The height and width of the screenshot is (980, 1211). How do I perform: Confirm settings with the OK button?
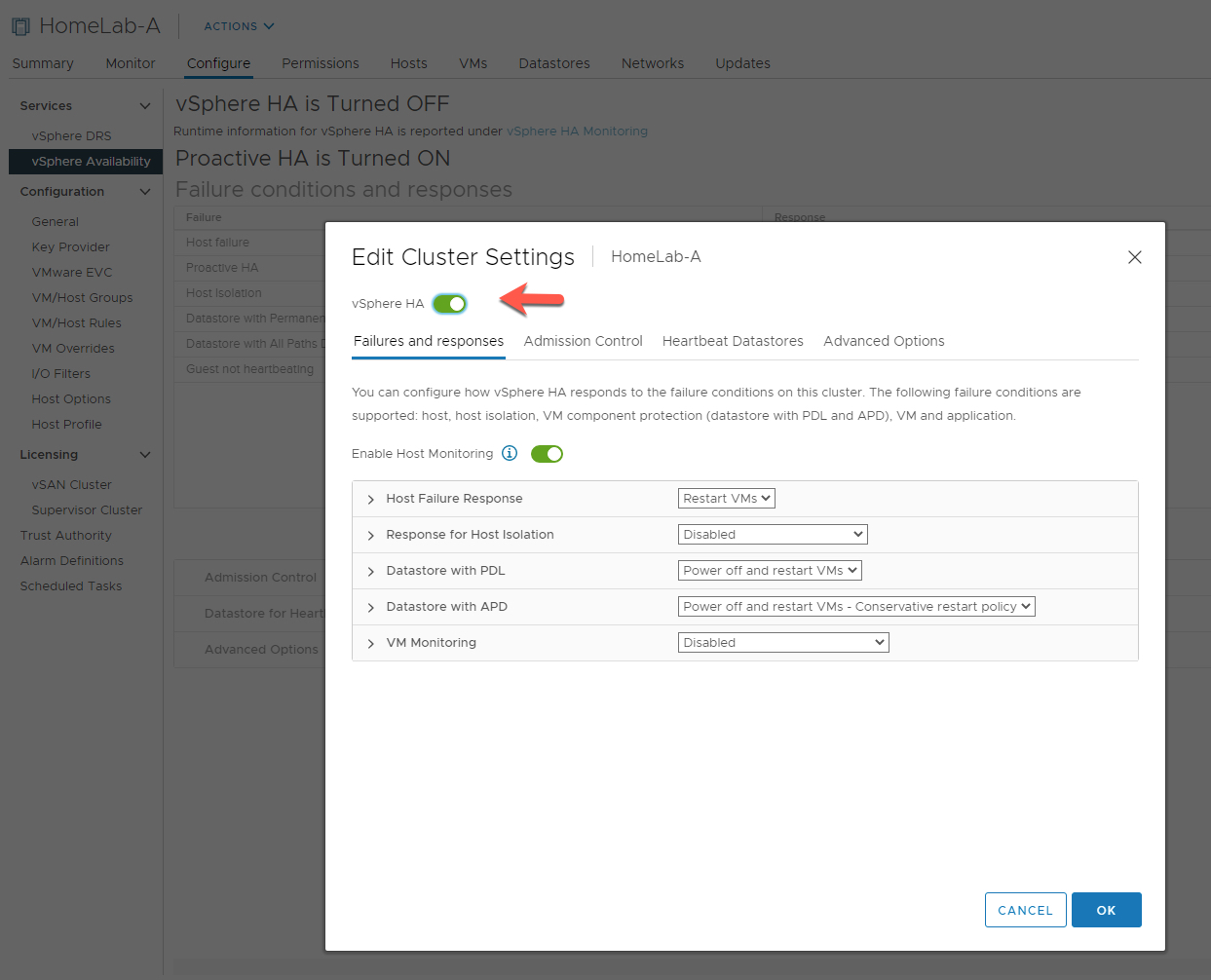pos(1106,909)
